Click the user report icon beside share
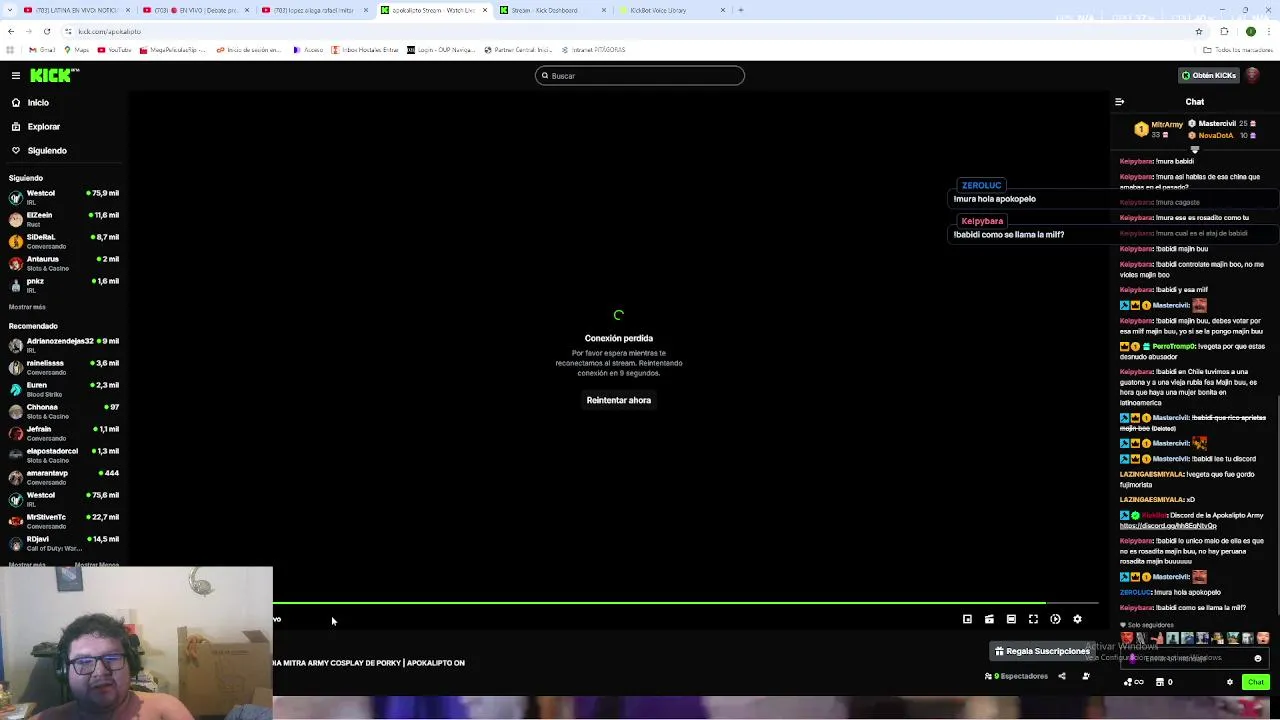 [x=1086, y=676]
